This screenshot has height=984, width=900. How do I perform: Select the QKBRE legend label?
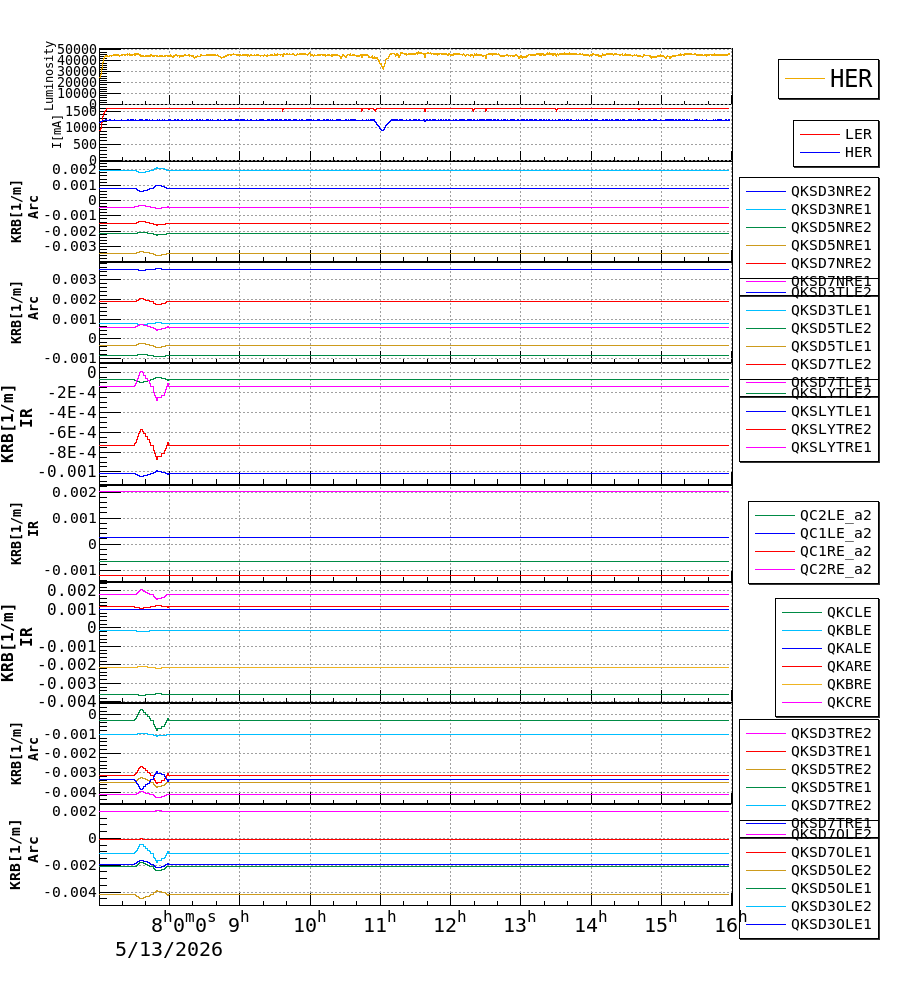point(849,685)
